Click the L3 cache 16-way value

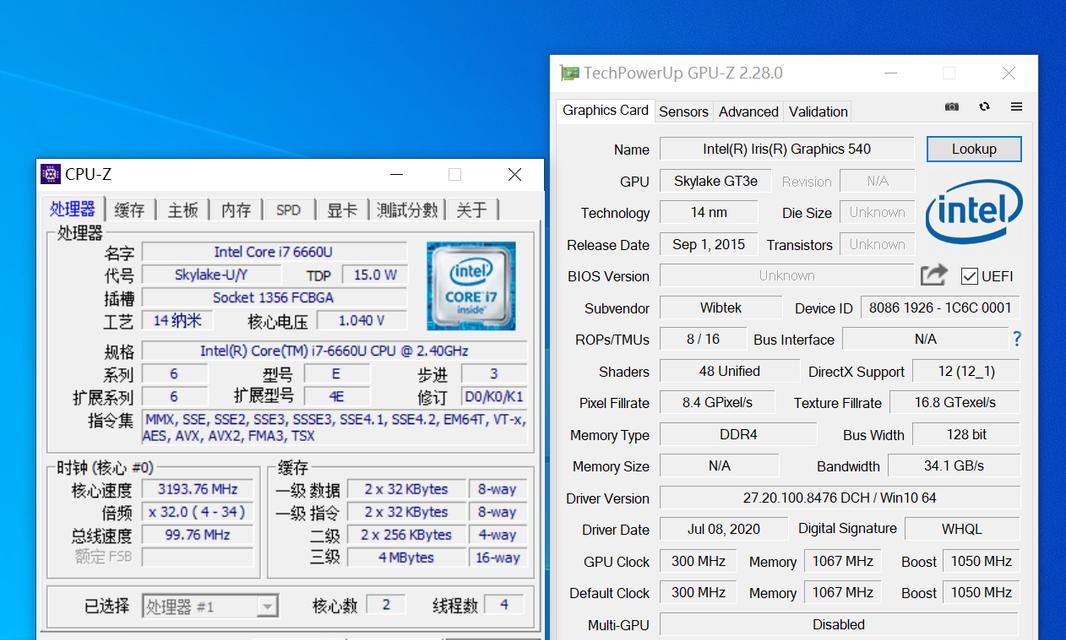point(498,558)
